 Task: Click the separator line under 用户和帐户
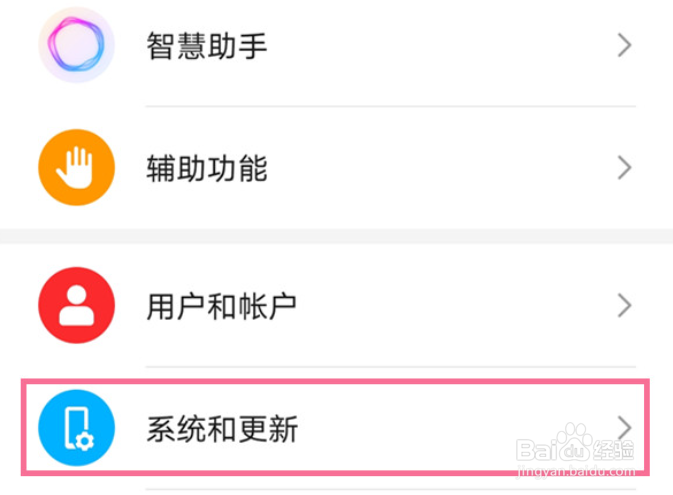coord(391,367)
